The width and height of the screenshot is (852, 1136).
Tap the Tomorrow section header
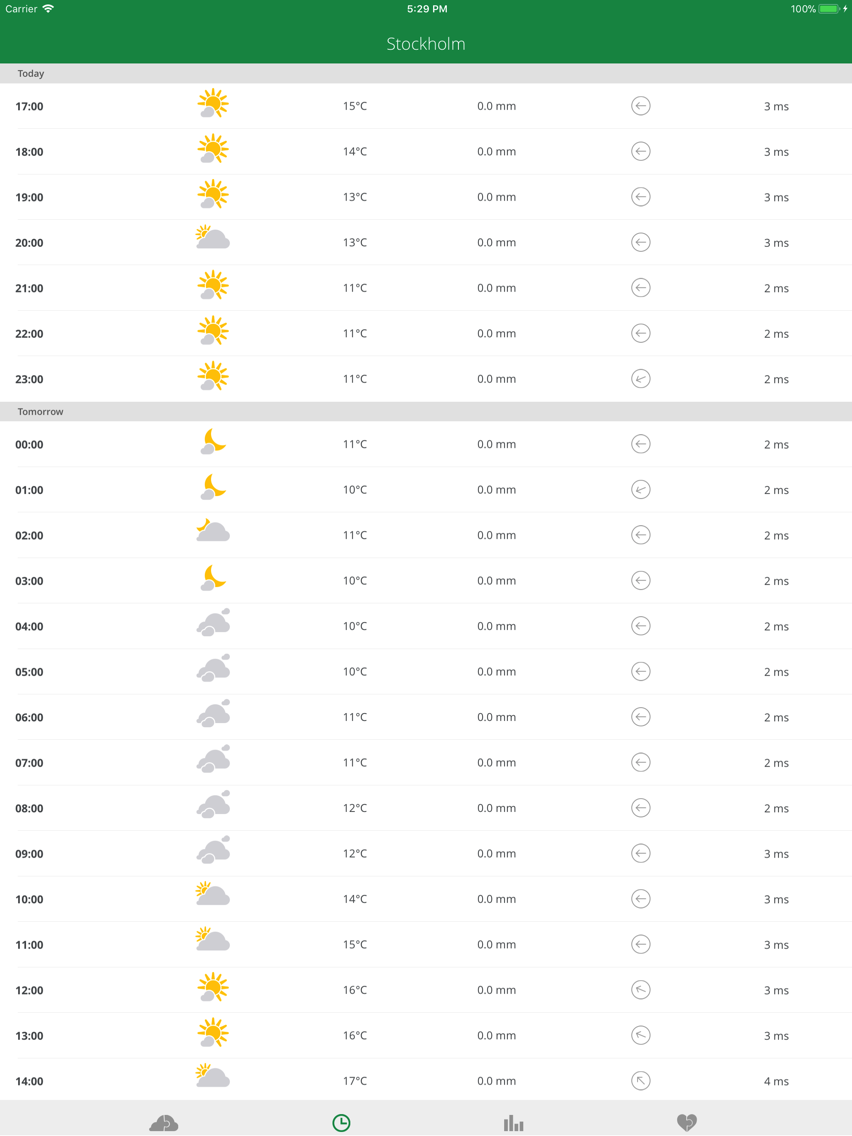41,411
